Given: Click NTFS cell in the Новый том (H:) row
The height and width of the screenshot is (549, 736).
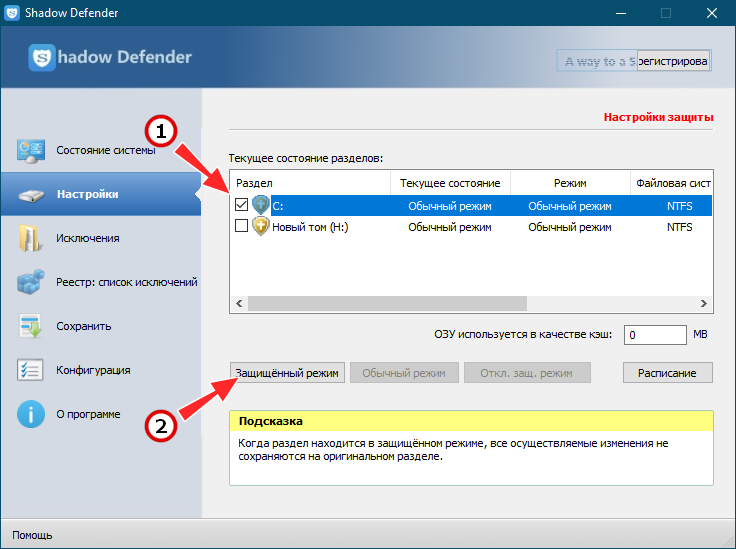Looking at the screenshot, I should [x=680, y=227].
